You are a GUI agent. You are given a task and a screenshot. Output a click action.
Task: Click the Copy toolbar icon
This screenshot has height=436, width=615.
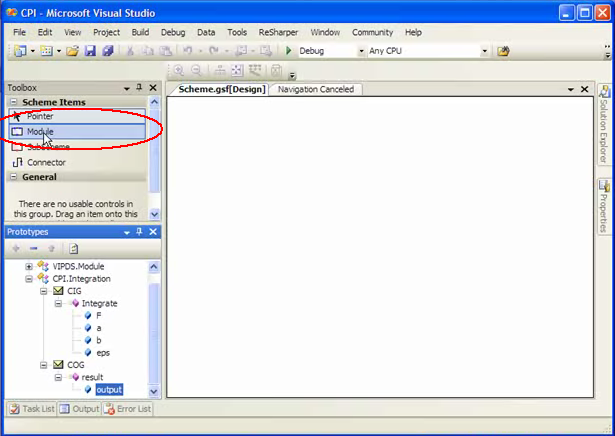(x=148, y=51)
